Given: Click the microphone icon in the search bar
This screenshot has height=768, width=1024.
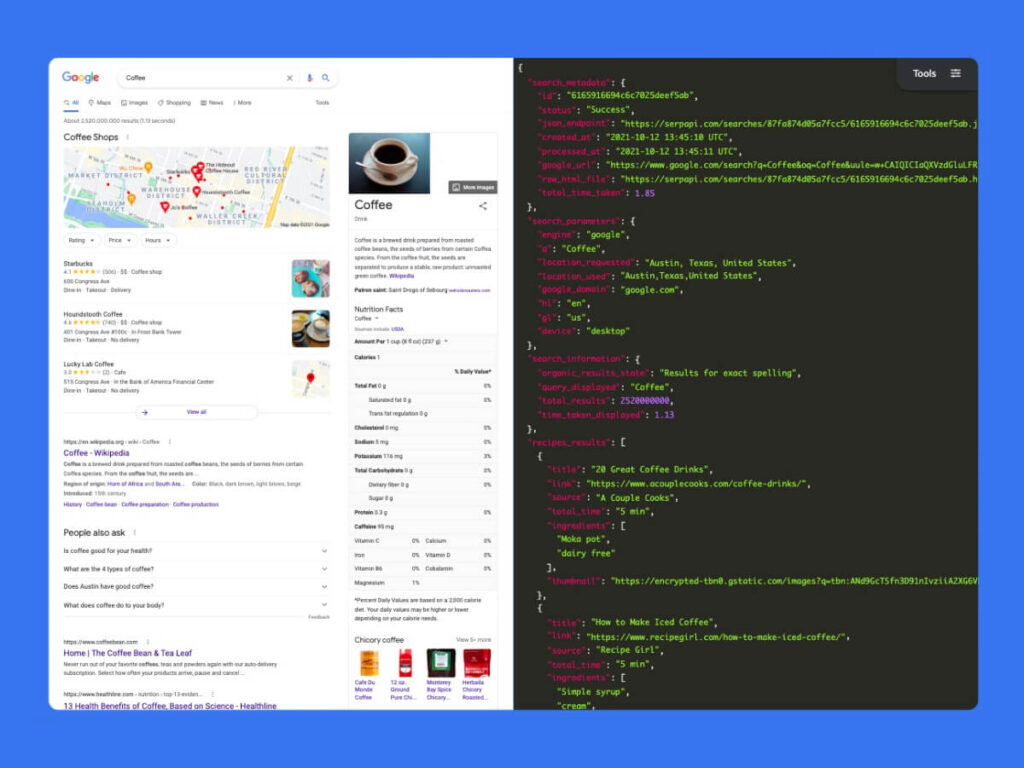Looking at the screenshot, I should 309,78.
